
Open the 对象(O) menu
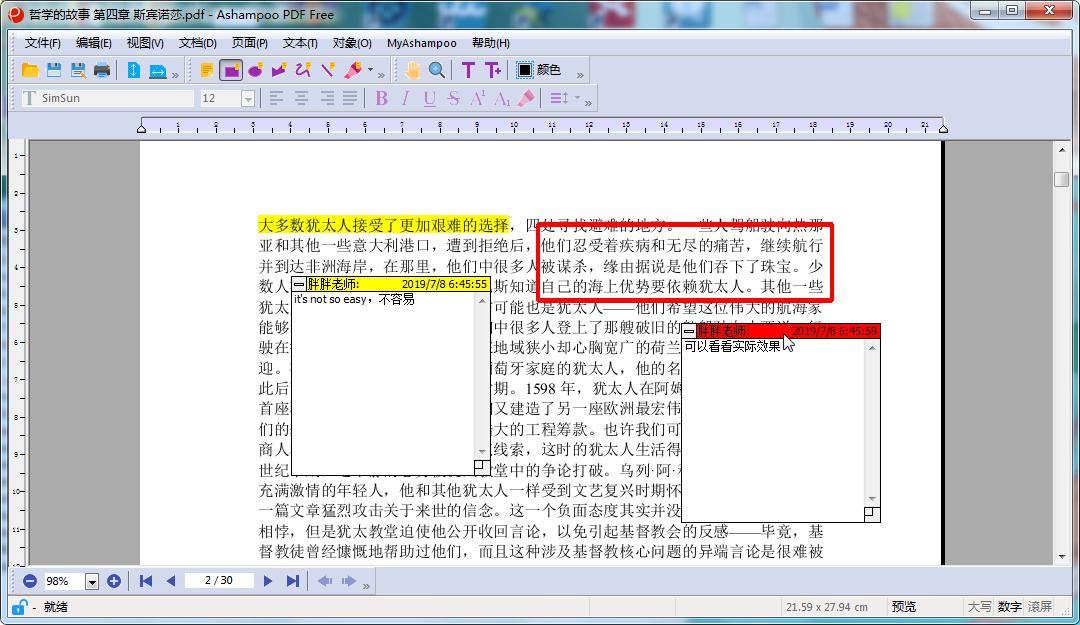[352, 43]
